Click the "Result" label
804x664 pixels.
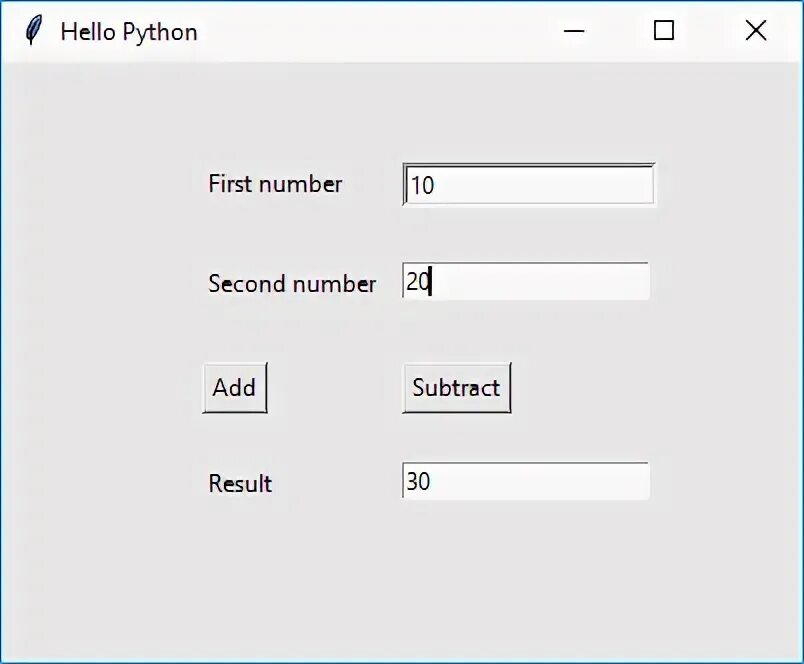pos(240,484)
